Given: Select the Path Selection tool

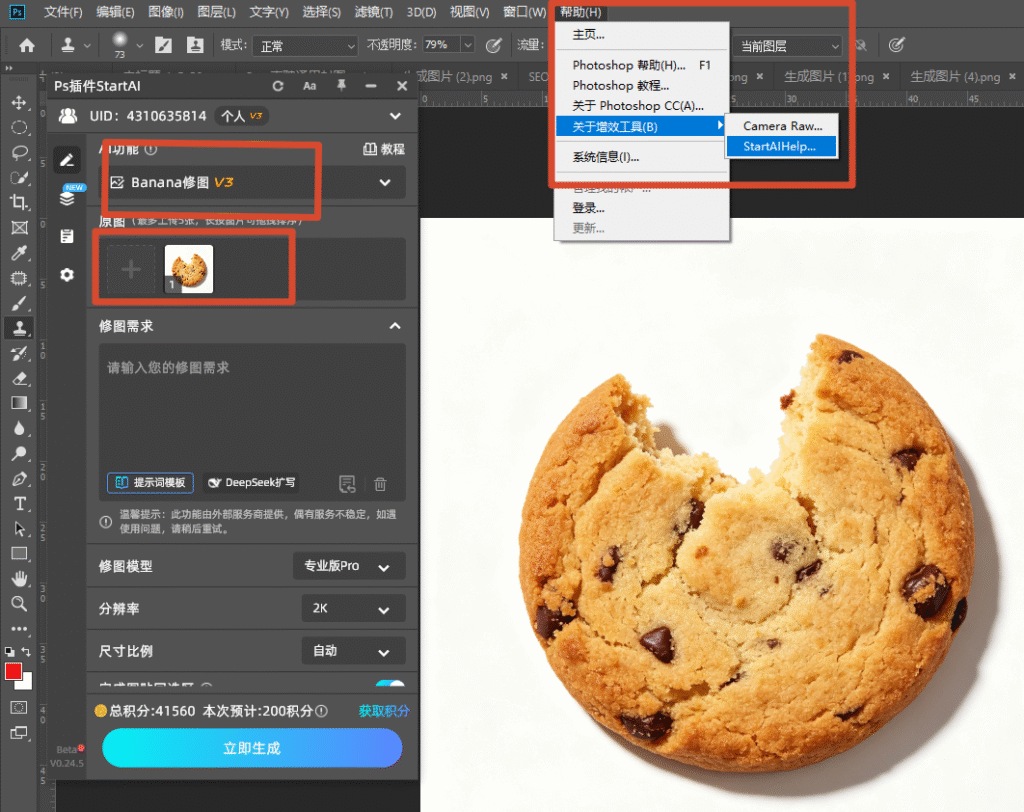Looking at the screenshot, I should tap(19, 528).
